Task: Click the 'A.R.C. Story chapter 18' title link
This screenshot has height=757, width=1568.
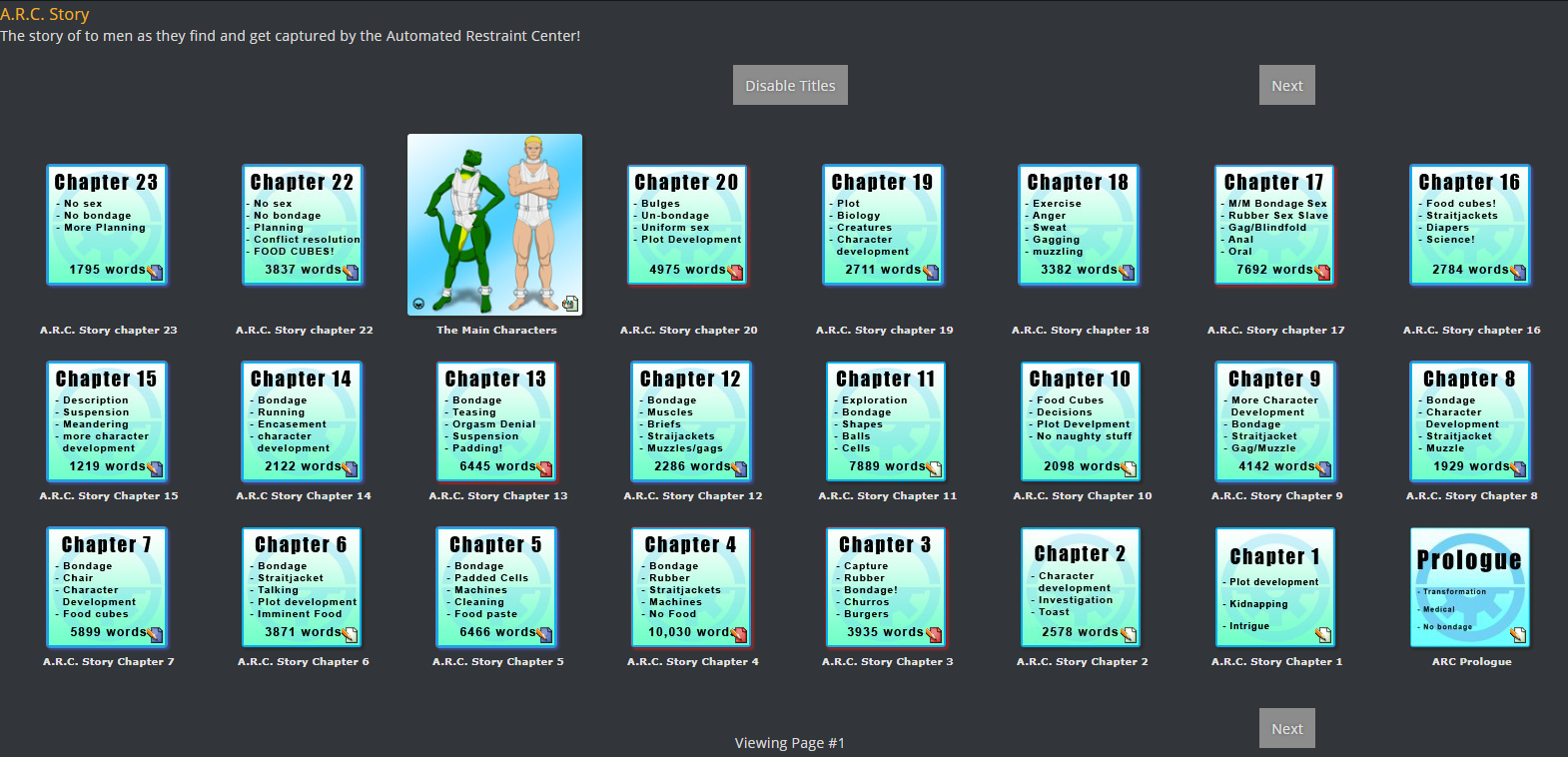Action: click(x=1081, y=330)
